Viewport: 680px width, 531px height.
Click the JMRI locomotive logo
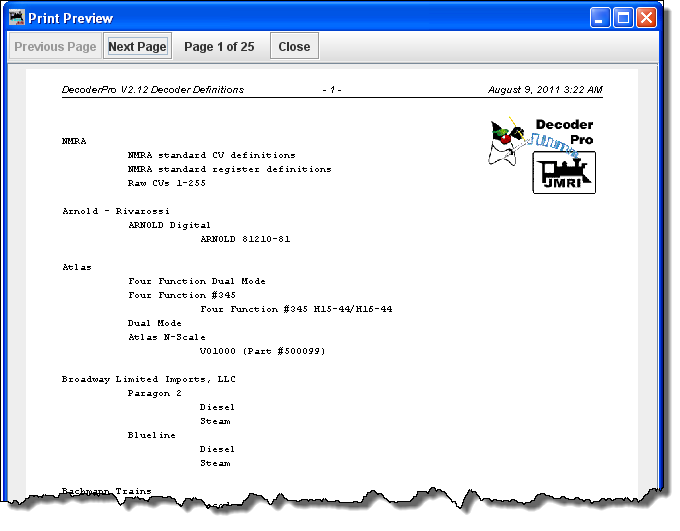(x=563, y=172)
